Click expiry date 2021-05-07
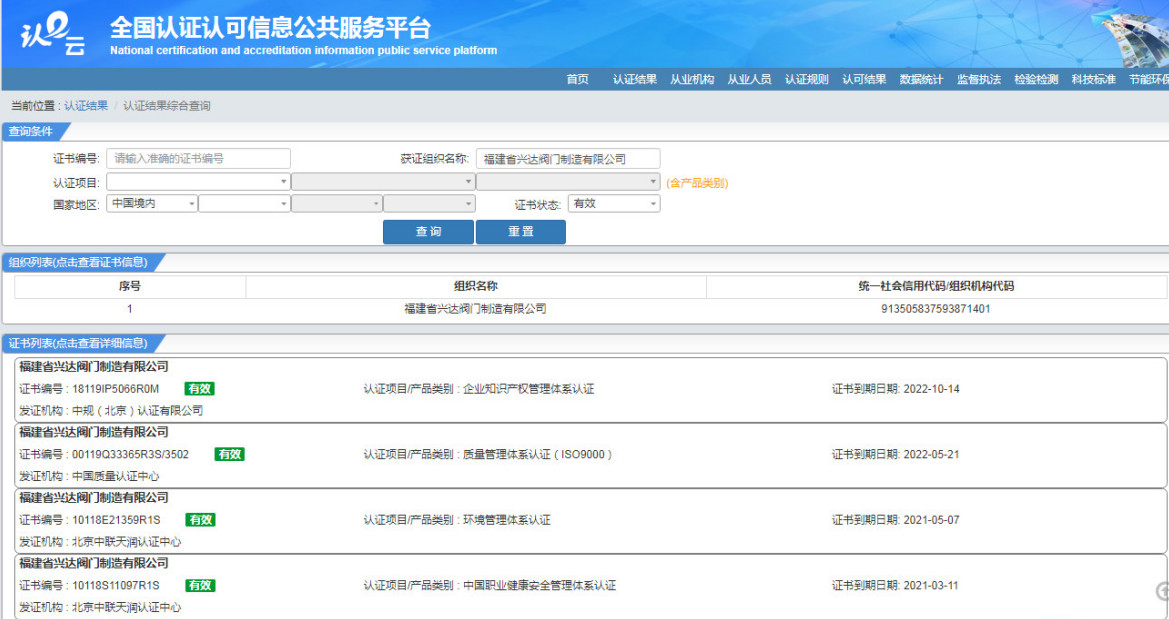Image resolution: width=1169 pixels, height=619 pixels. tap(931, 520)
